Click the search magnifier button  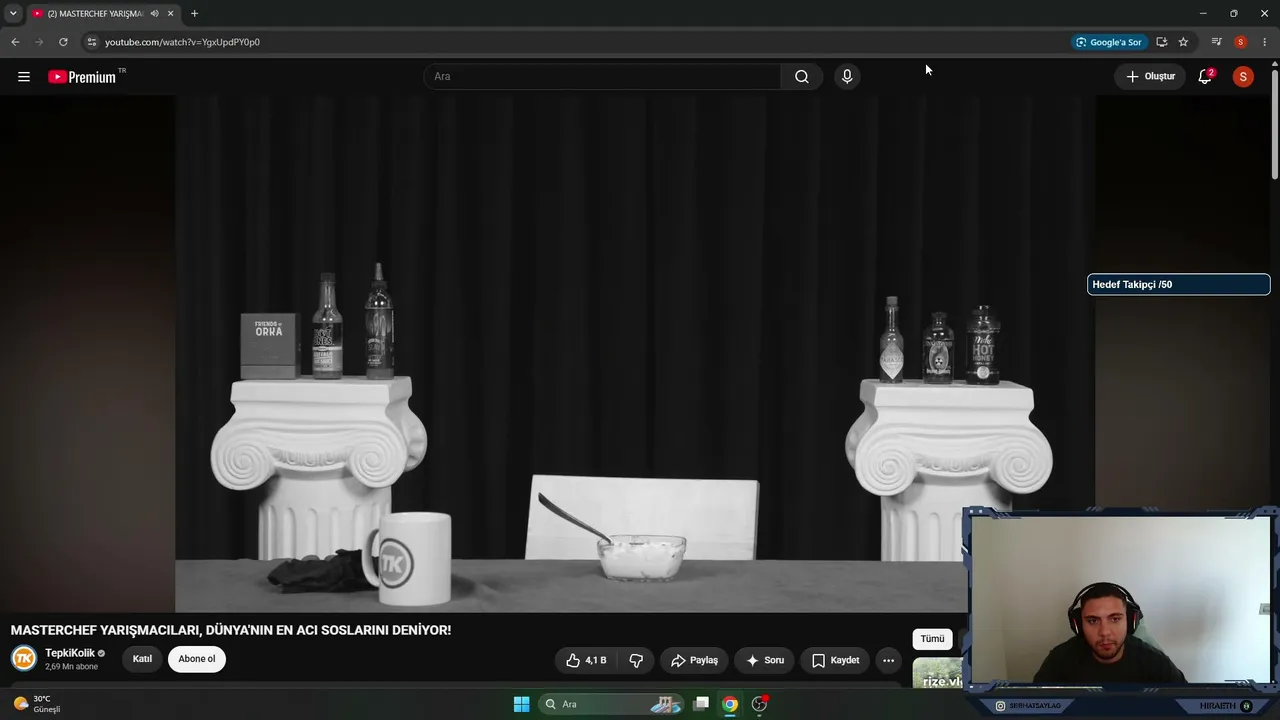click(x=802, y=77)
